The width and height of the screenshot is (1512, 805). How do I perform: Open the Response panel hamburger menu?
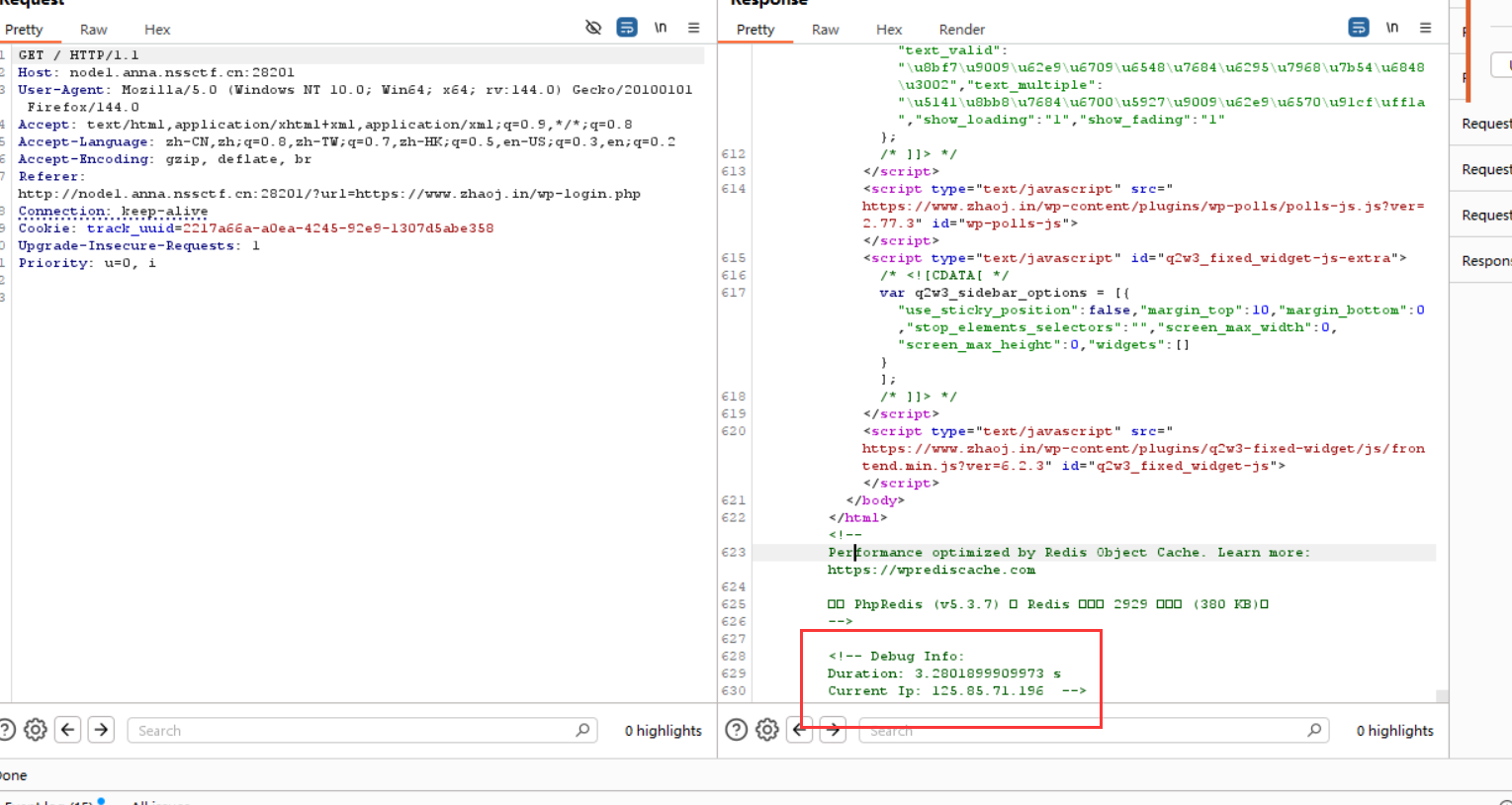(1426, 28)
